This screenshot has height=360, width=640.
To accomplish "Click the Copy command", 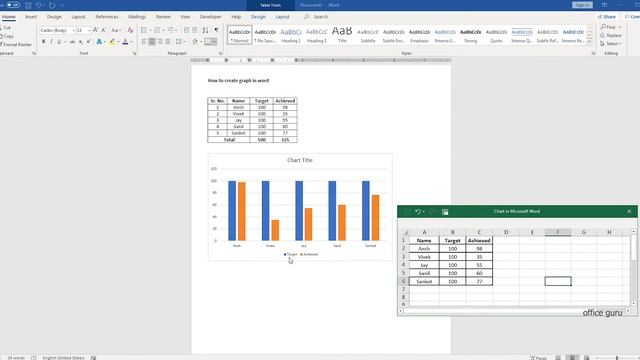I will [x=7, y=36].
